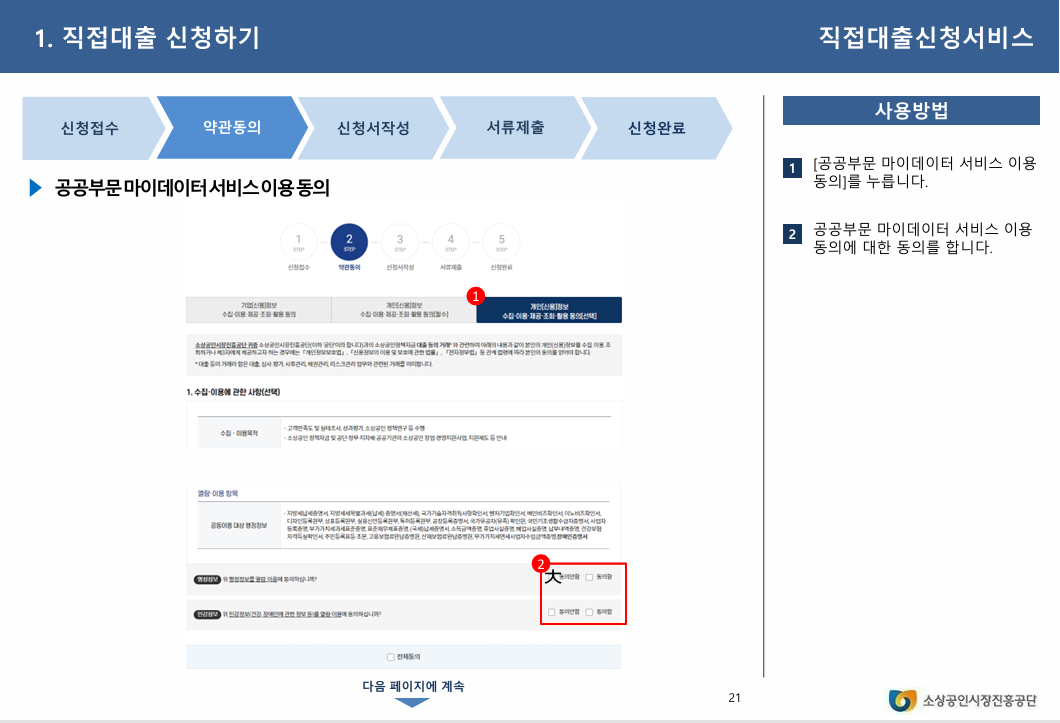The width and height of the screenshot is (1060, 723).
Task: Click the 사용방법 header bar
Action: 913,110
